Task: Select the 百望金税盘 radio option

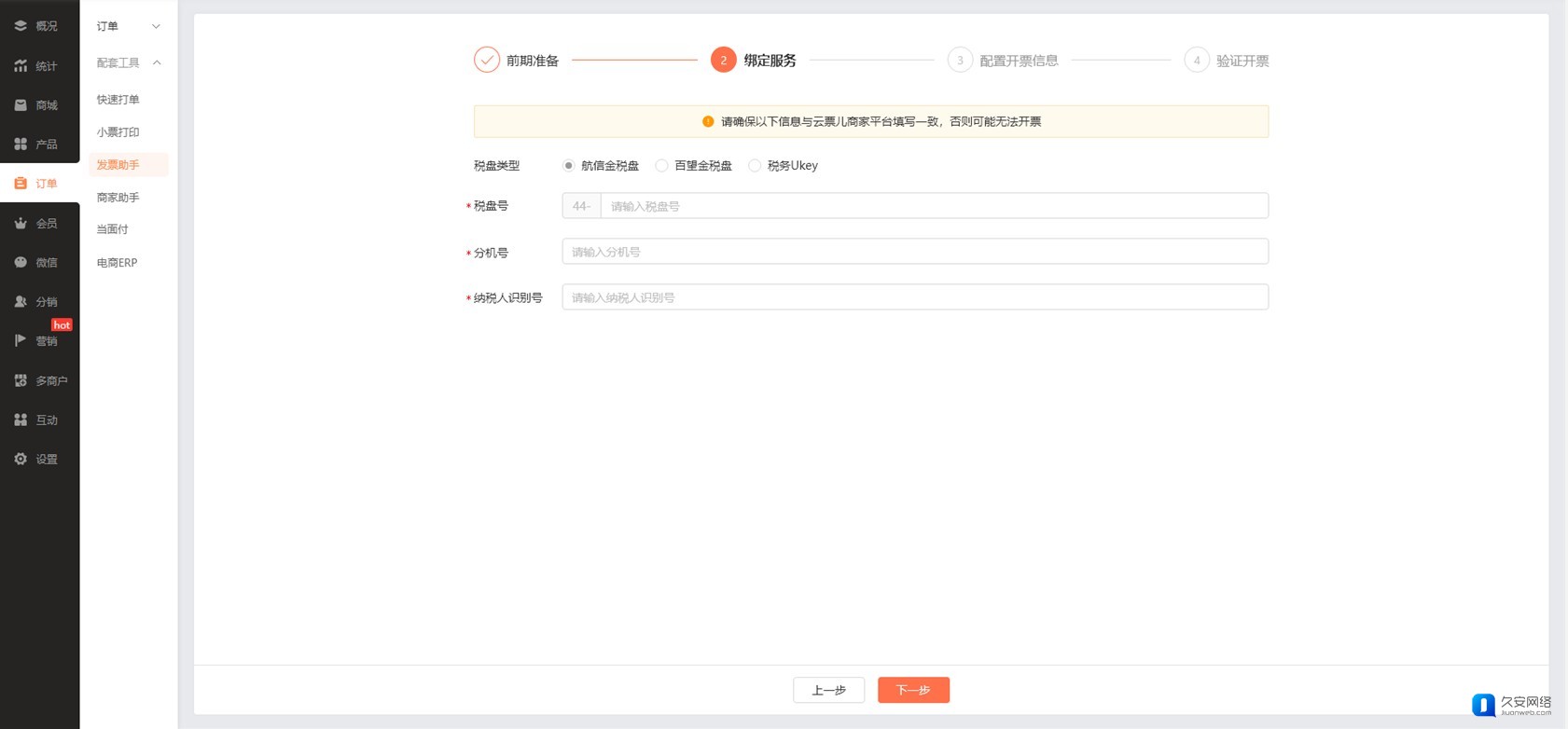Action: coord(661,166)
